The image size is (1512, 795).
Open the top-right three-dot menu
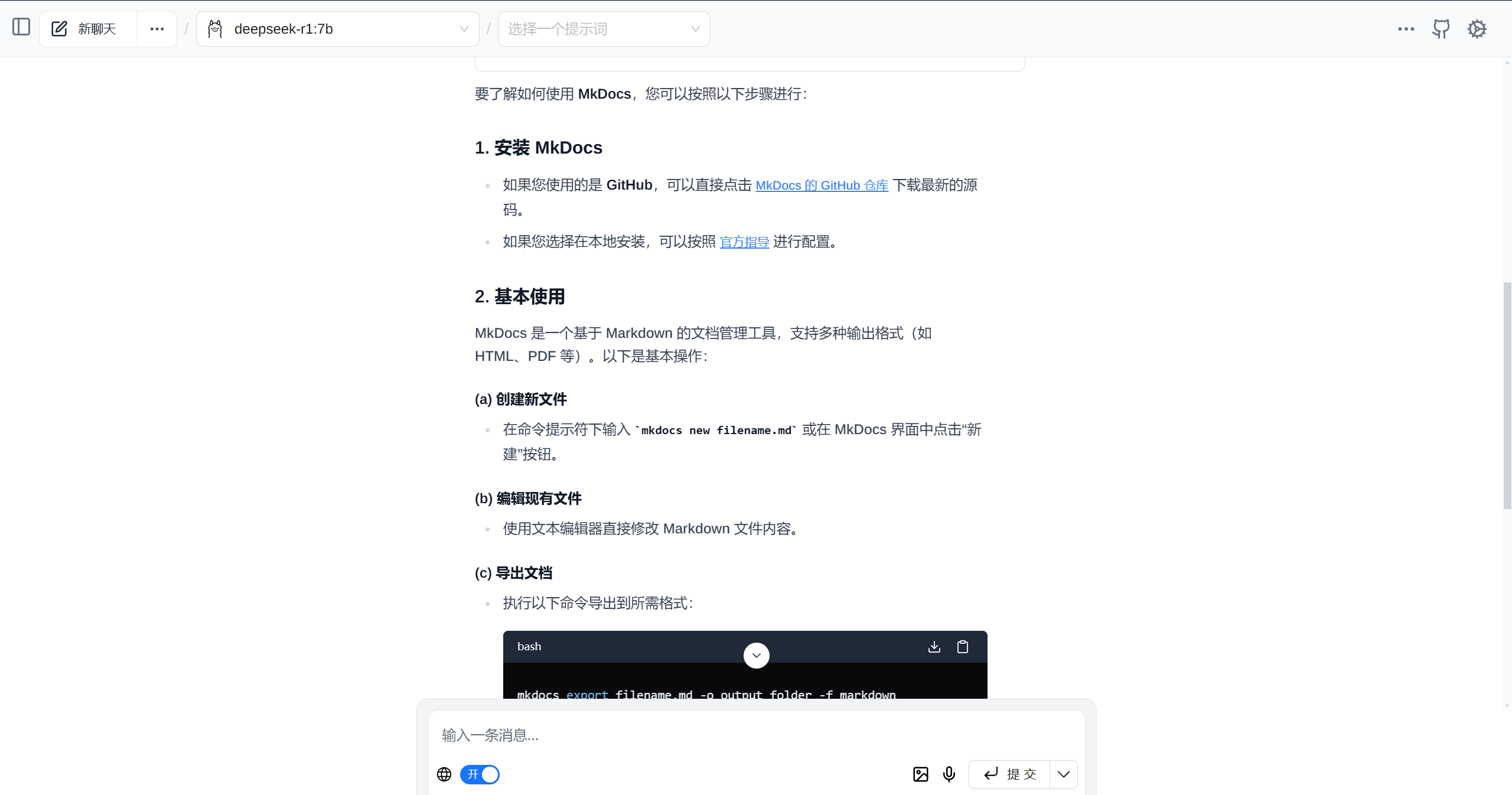click(x=1406, y=29)
